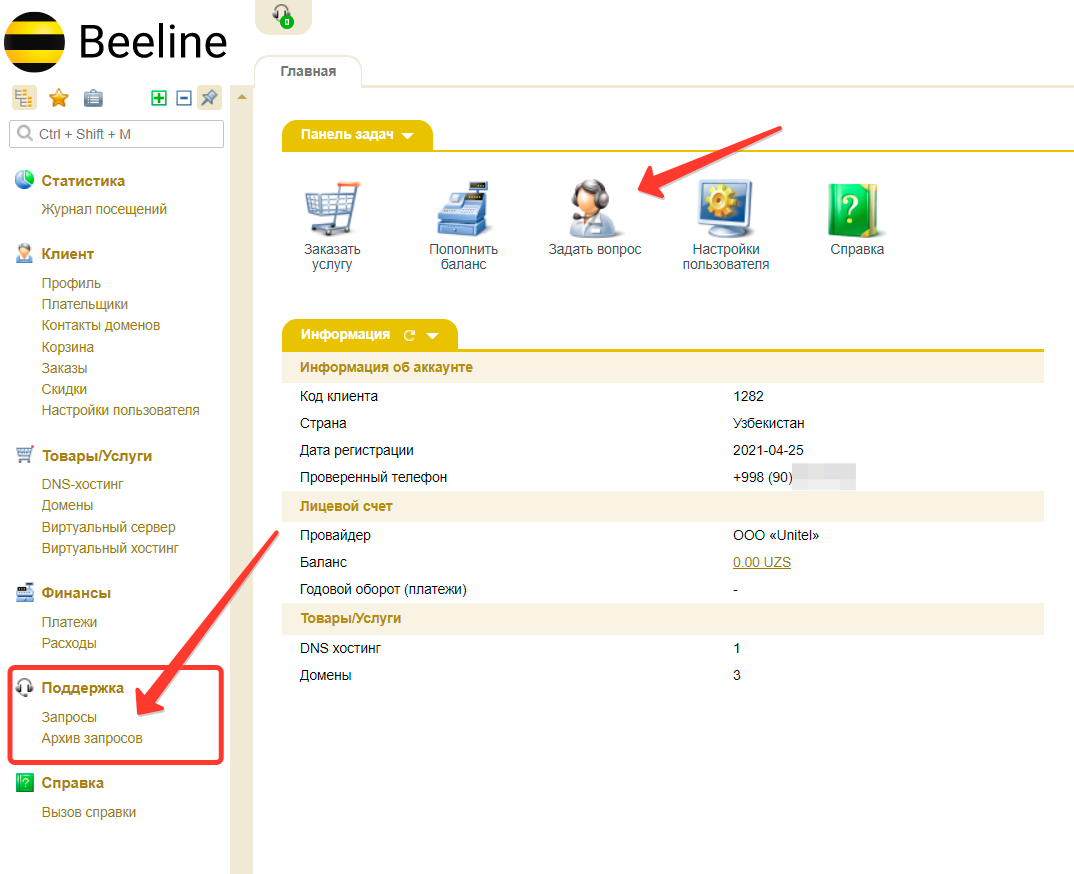Switch to the Главная tab
This screenshot has height=874, width=1074.
[x=308, y=71]
